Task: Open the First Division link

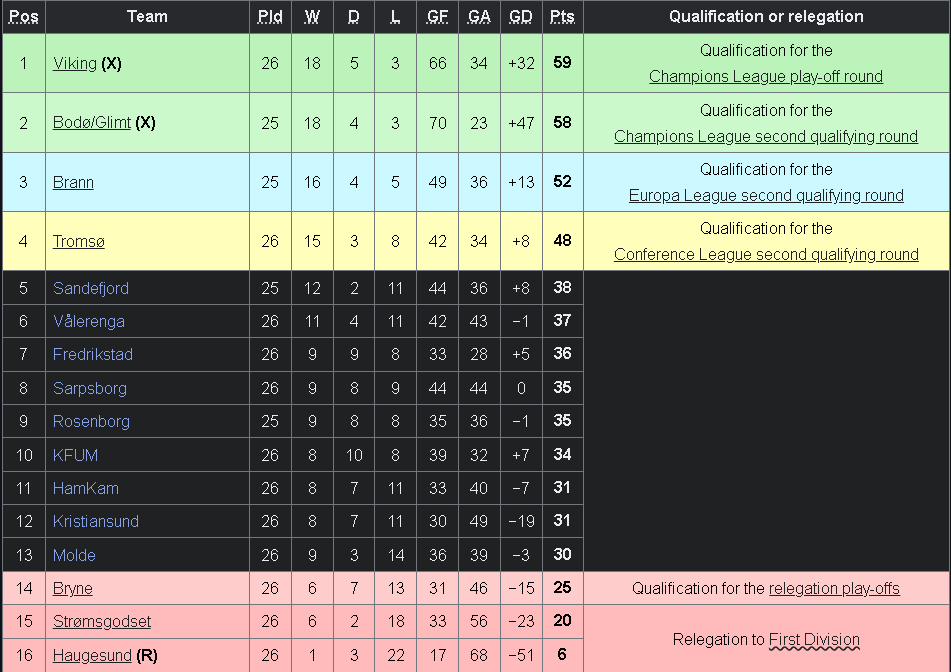Action: pos(814,639)
